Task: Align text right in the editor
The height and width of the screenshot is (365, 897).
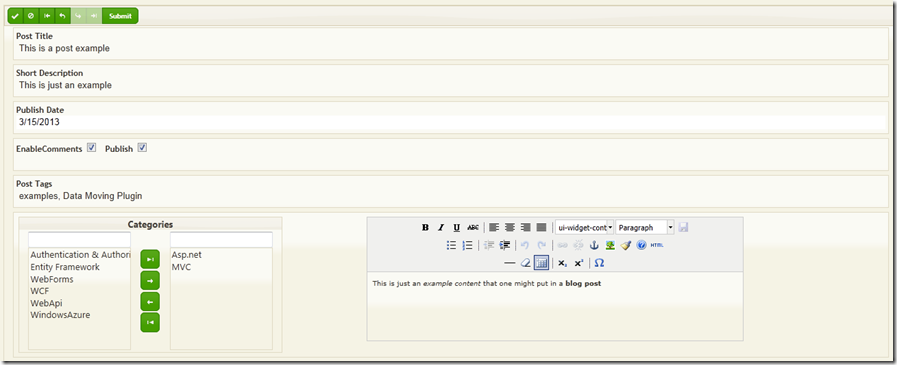Action: coord(525,228)
